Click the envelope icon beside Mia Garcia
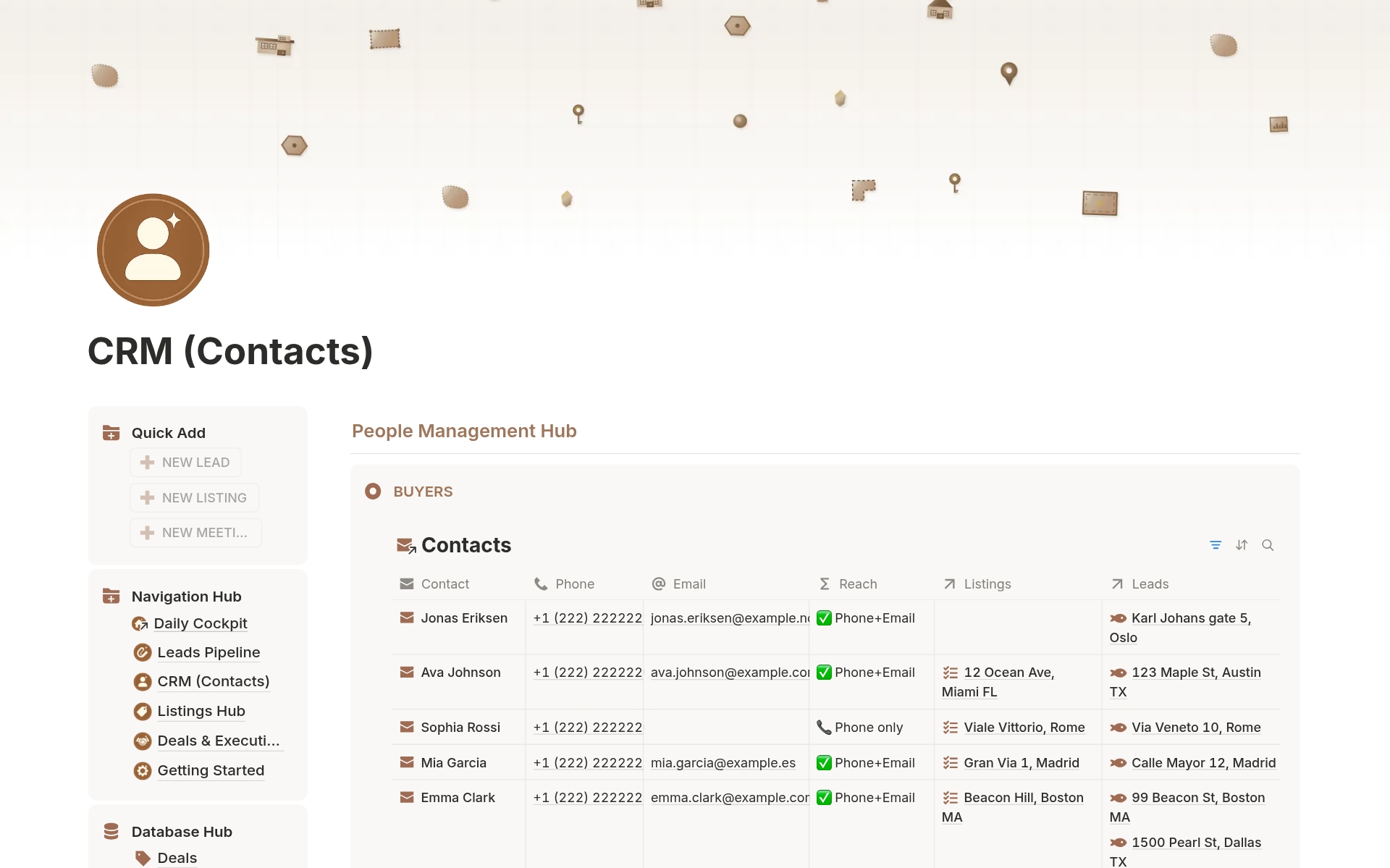 407,762
